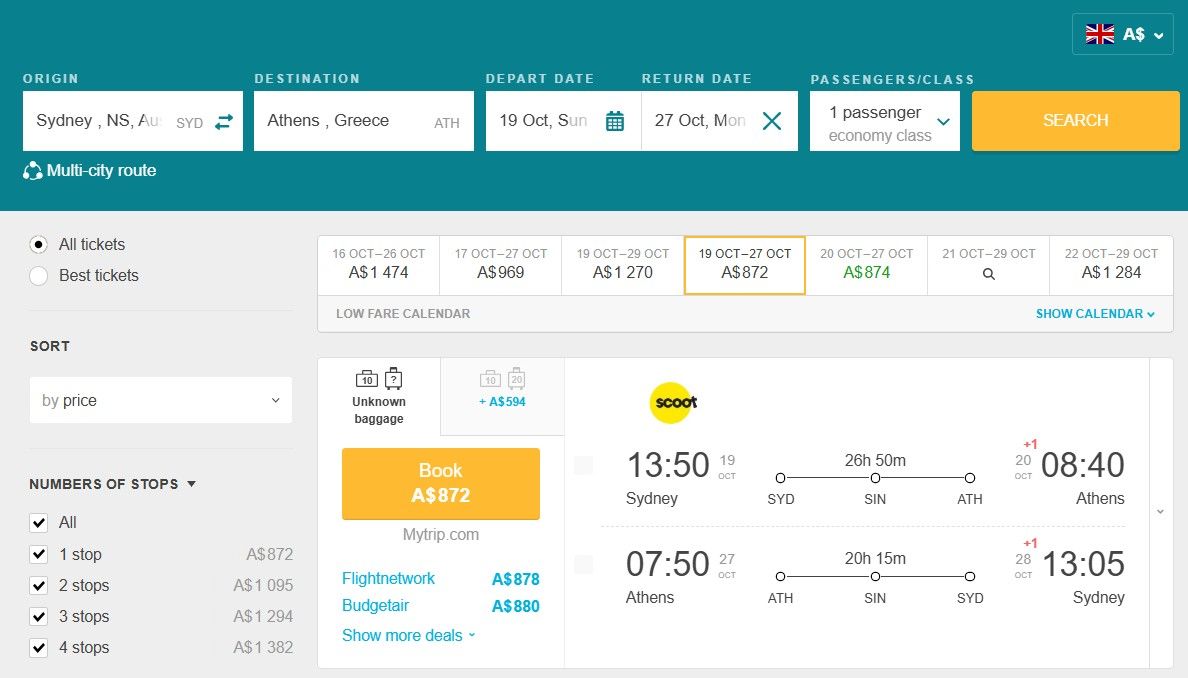Click the 20kg suitcase icon in +A$594 tab

click(516, 378)
